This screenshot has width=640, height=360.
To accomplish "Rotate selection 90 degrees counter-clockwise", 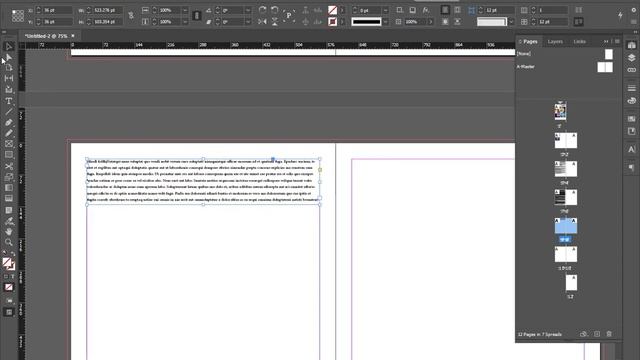I will coord(274,10).
